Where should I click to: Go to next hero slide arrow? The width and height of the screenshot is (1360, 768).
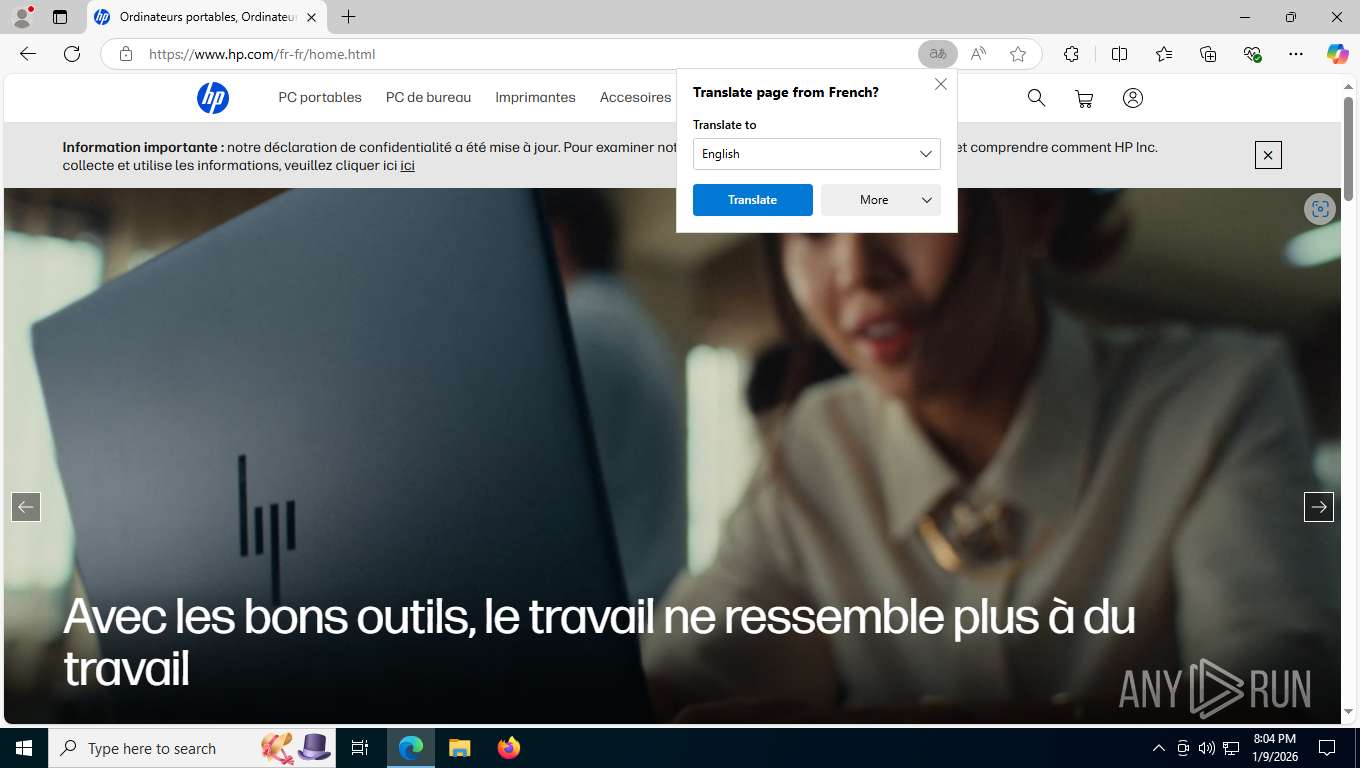click(x=1319, y=507)
